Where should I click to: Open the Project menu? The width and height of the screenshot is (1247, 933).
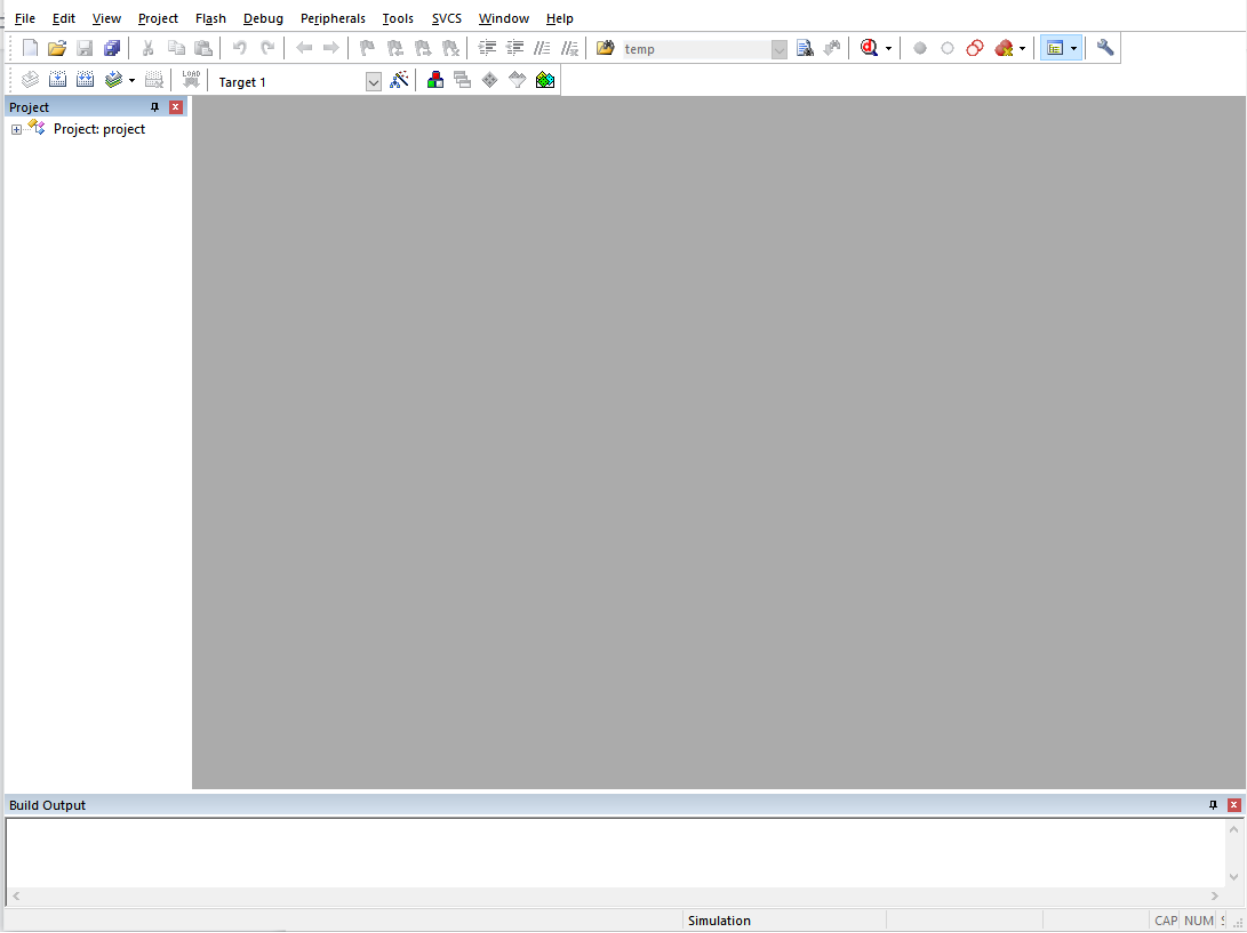pos(158,18)
